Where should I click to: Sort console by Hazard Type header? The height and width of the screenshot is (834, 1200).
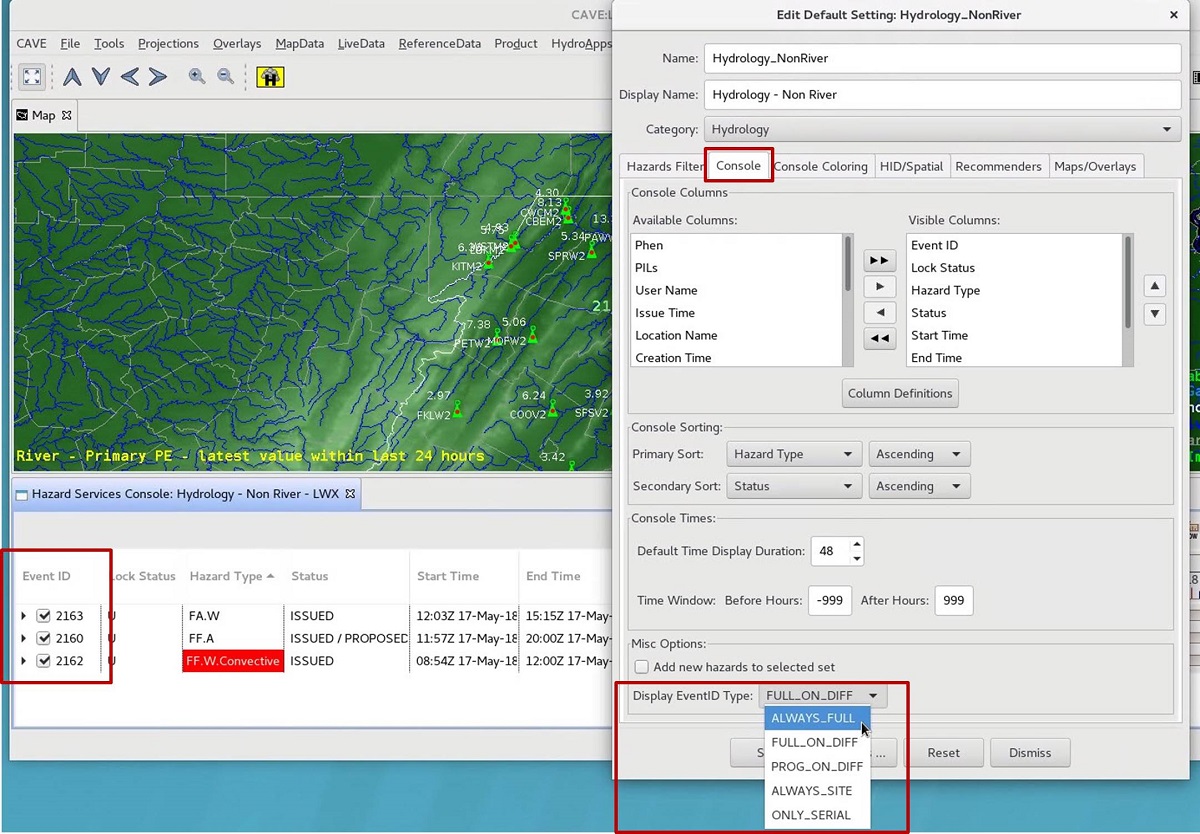click(232, 576)
